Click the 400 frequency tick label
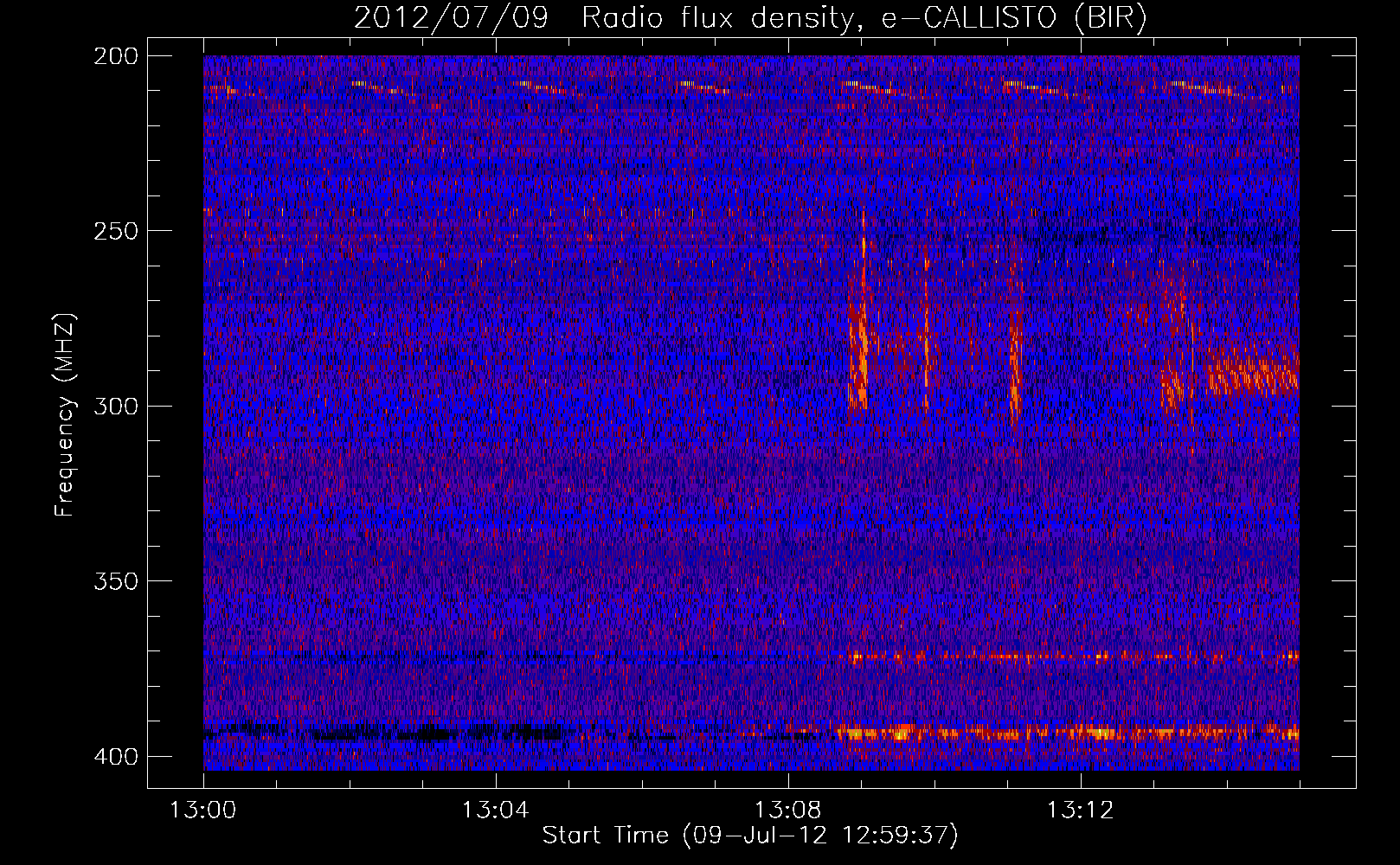This screenshot has width=1400, height=865. [115, 757]
